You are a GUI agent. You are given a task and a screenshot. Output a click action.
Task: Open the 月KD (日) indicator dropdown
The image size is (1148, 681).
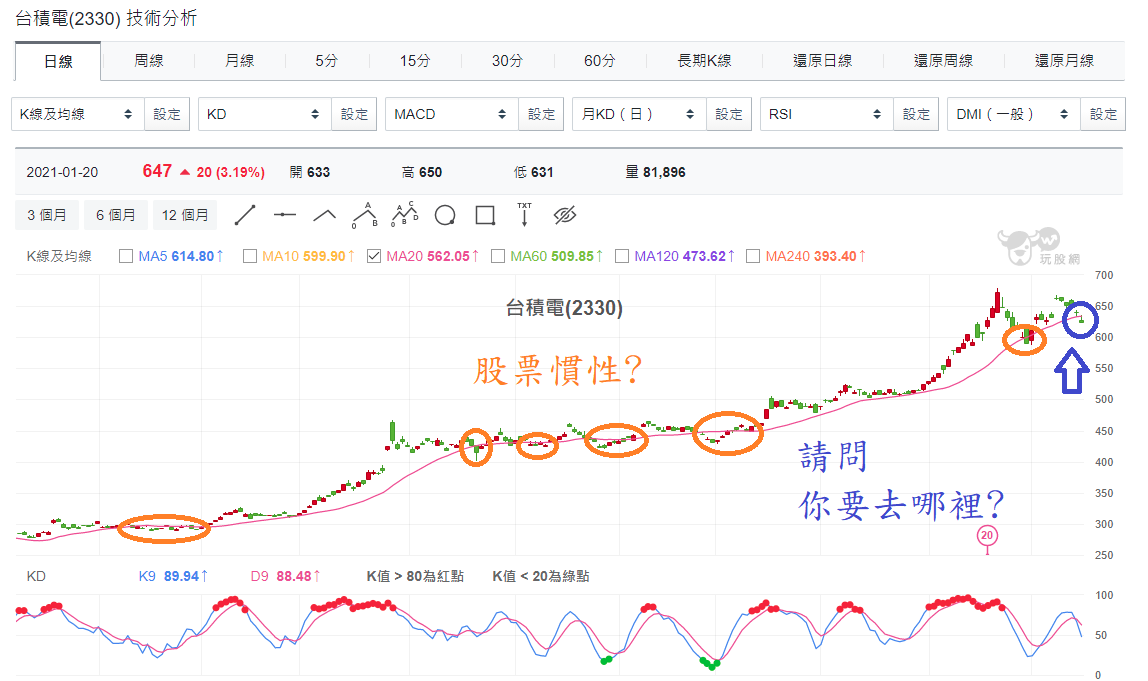[x=639, y=114]
